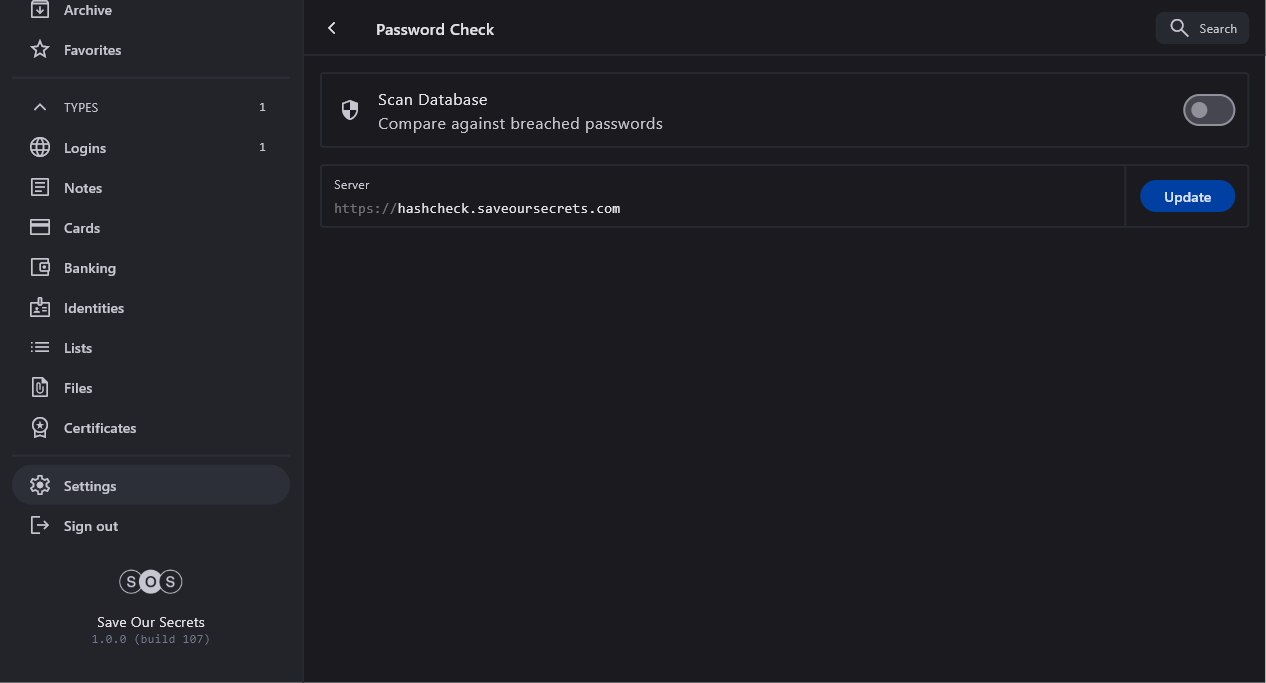
Task: Open the Identities badge icon
Action: pos(40,308)
